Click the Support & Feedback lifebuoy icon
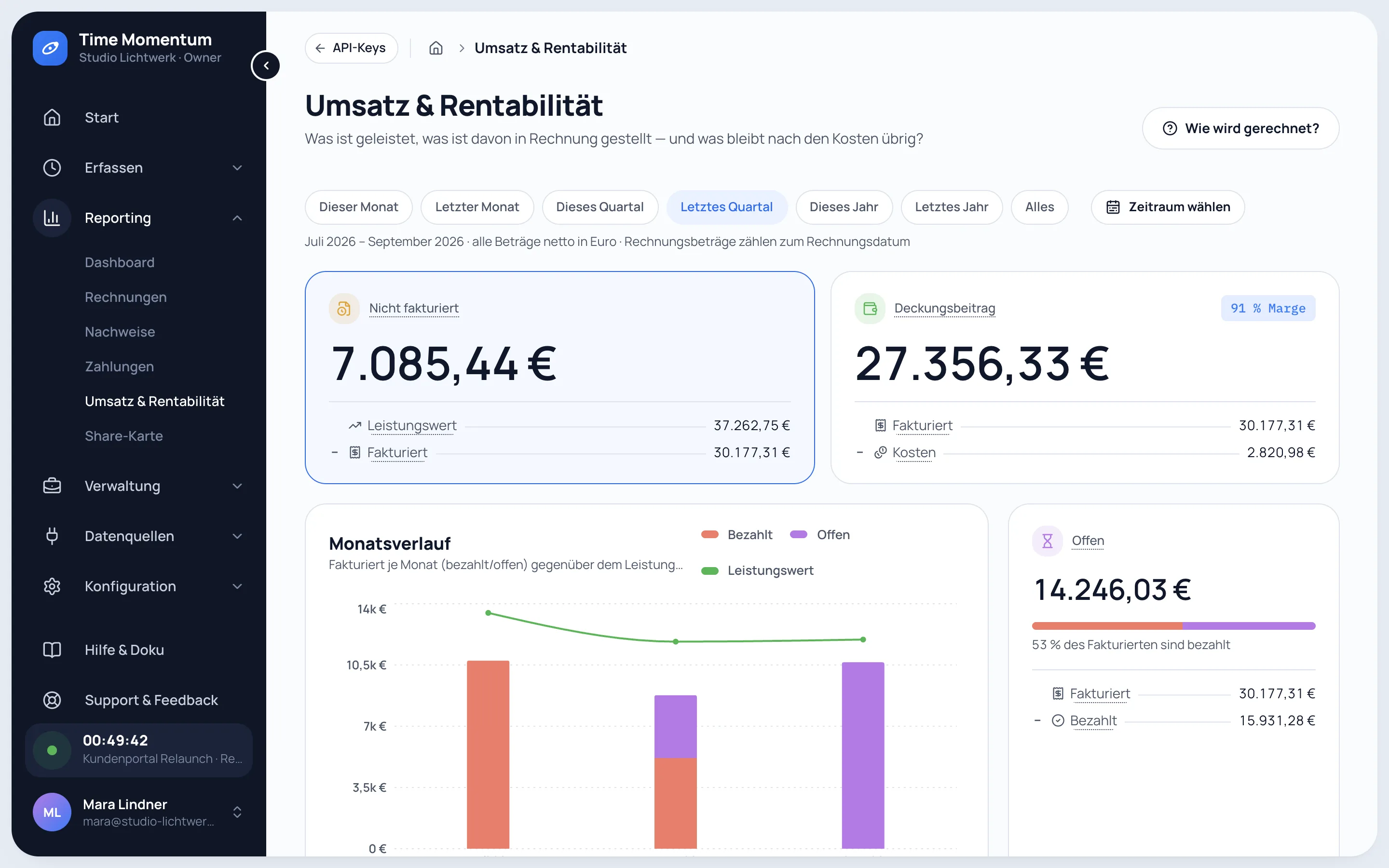Image resolution: width=1389 pixels, height=868 pixels. [52, 700]
